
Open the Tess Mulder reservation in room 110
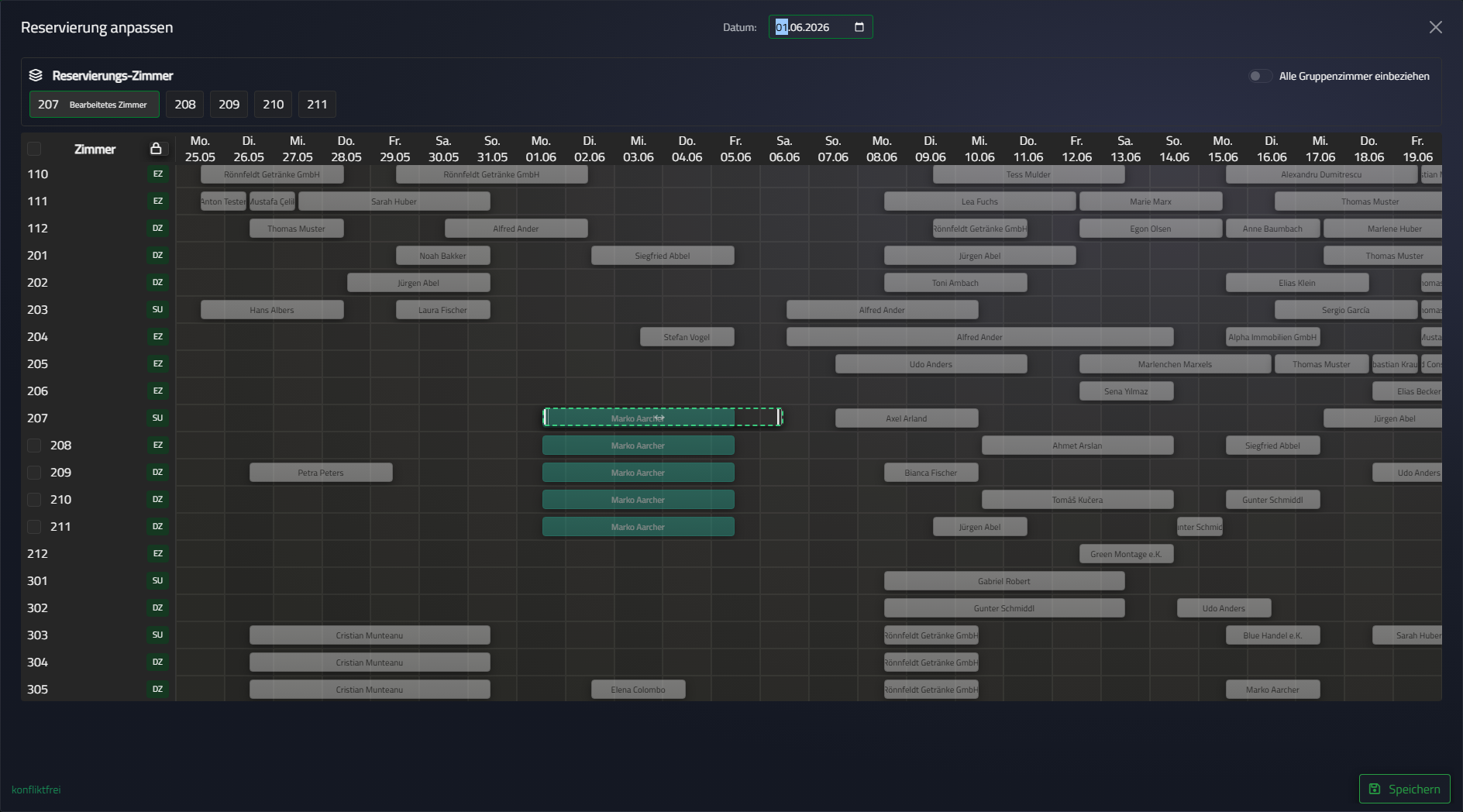click(x=1028, y=174)
